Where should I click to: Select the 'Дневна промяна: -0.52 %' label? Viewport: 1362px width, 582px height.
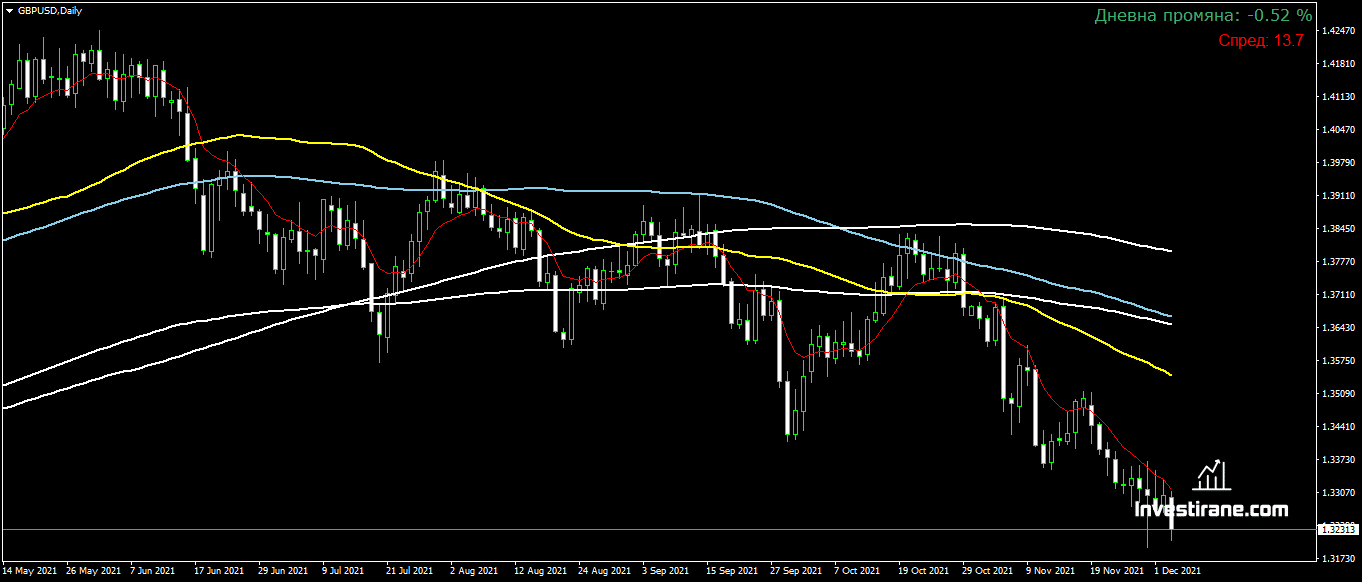1203,15
